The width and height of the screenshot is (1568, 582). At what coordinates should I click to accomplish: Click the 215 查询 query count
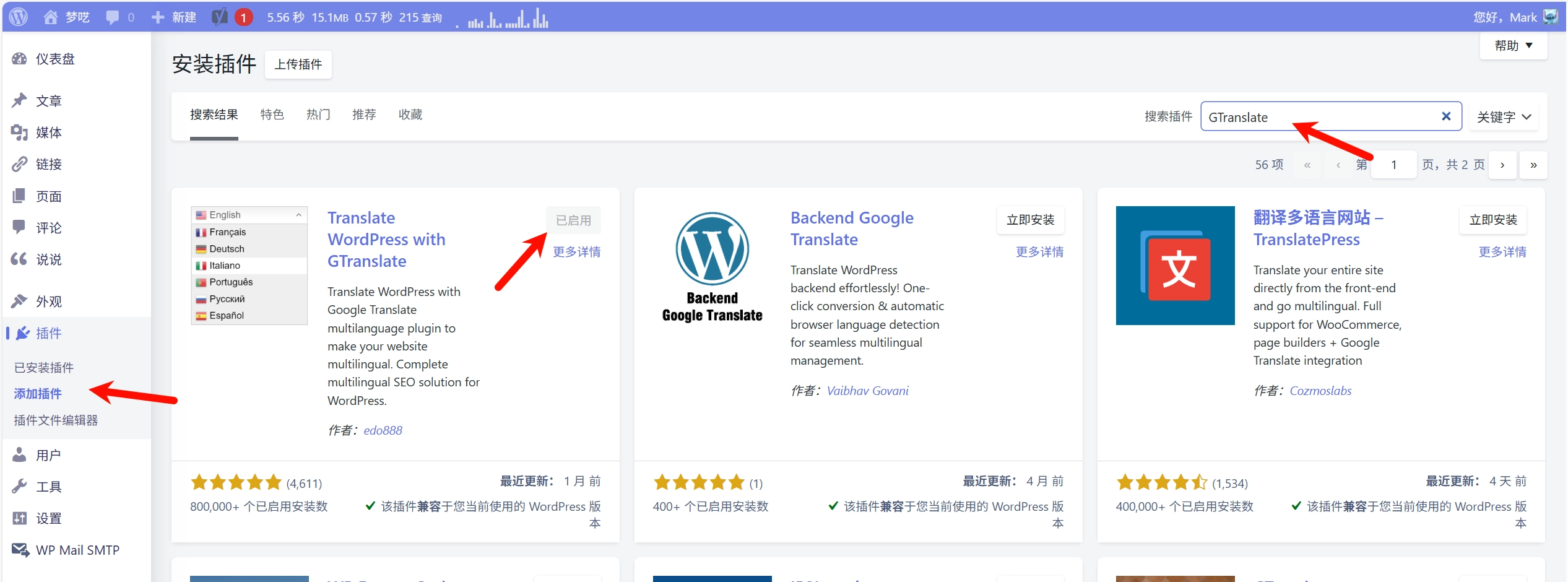420,17
